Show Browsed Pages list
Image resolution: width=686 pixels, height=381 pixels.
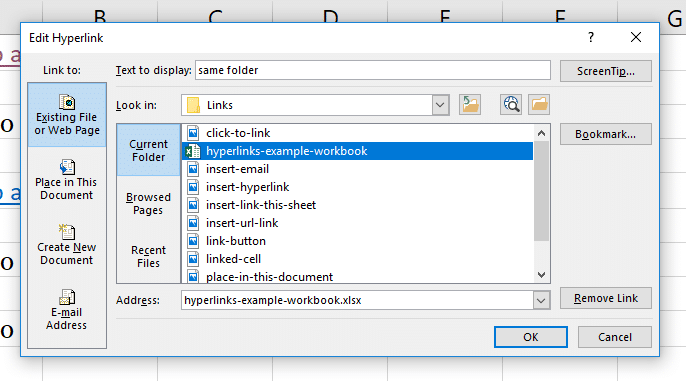[148, 203]
